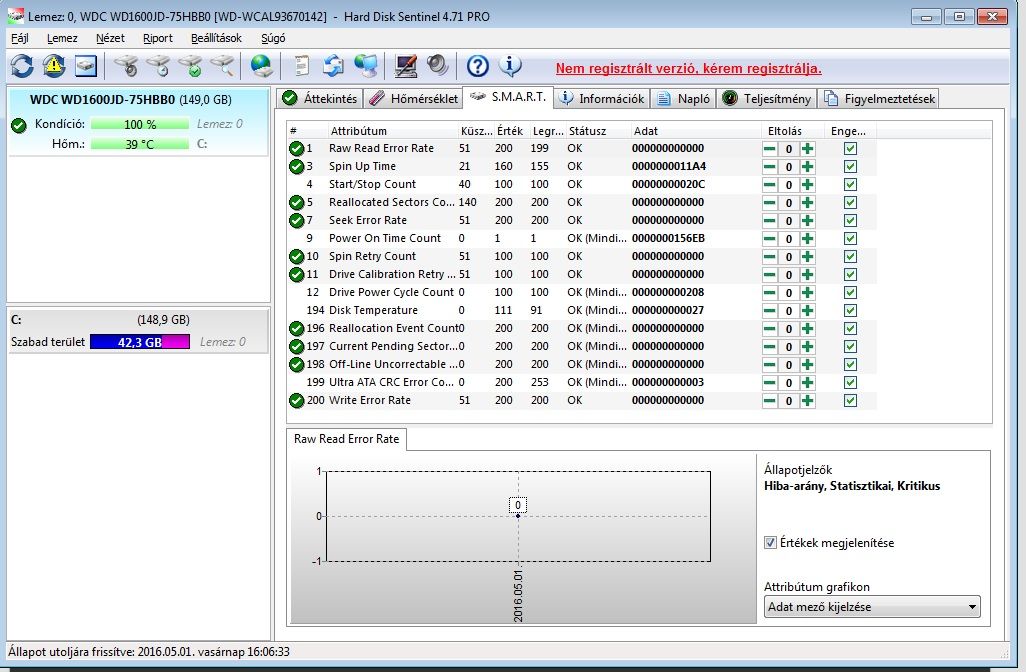This screenshot has width=1026, height=672.
Task: Click the hard disk panel toolbar icon
Action: tap(86, 65)
